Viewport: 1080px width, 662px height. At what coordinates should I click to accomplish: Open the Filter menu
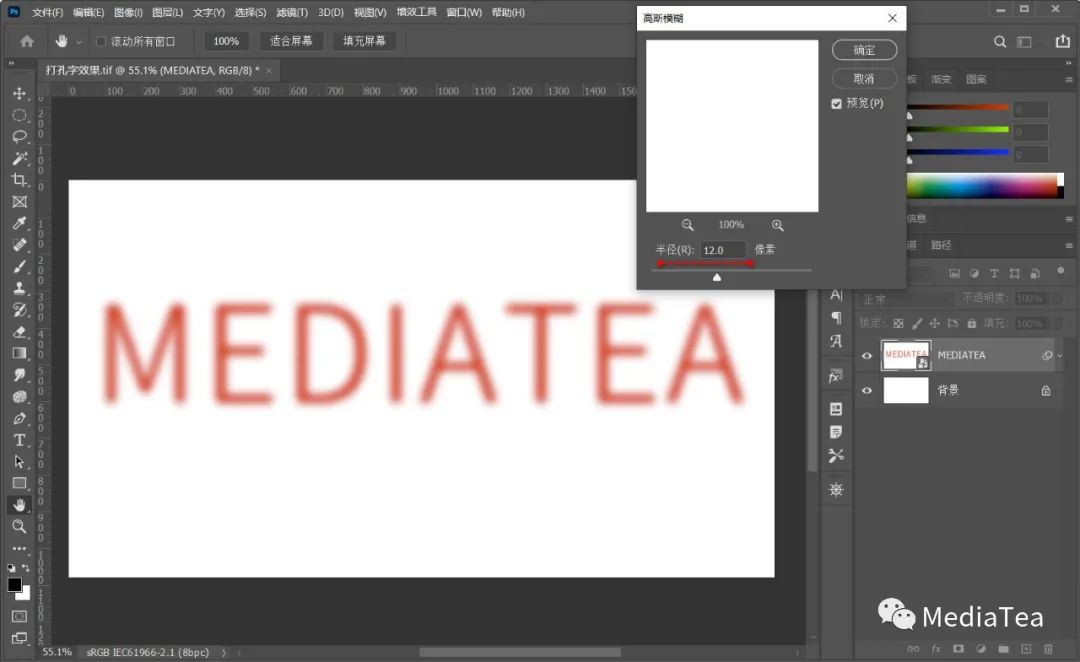pyautogui.click(x=292, y=12)
